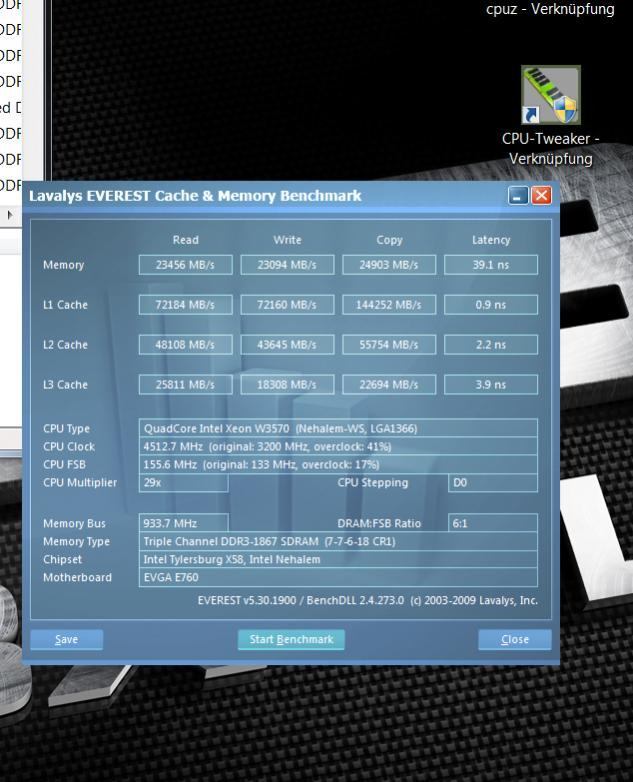Select the Memory Read value 23456 MB/s
The width and height of the screenshot is (633, 782).
pyautogui.click(x=186, y=265)
